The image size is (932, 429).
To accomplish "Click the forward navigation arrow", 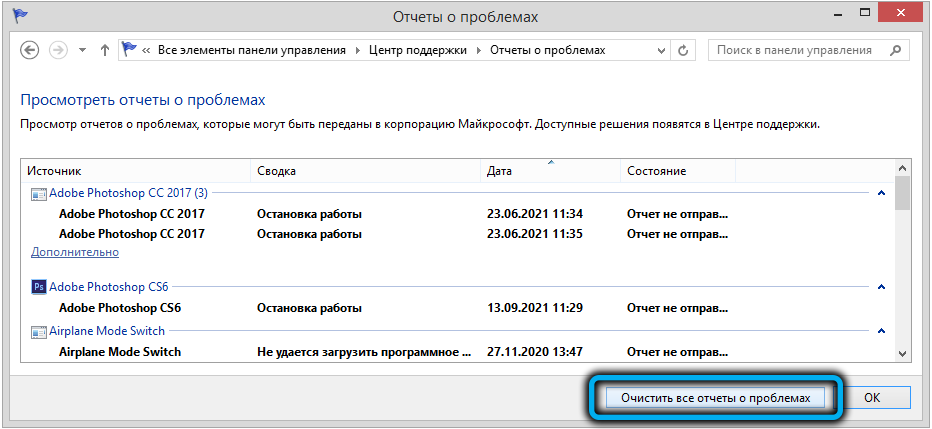I will click(x=58, y=50).
